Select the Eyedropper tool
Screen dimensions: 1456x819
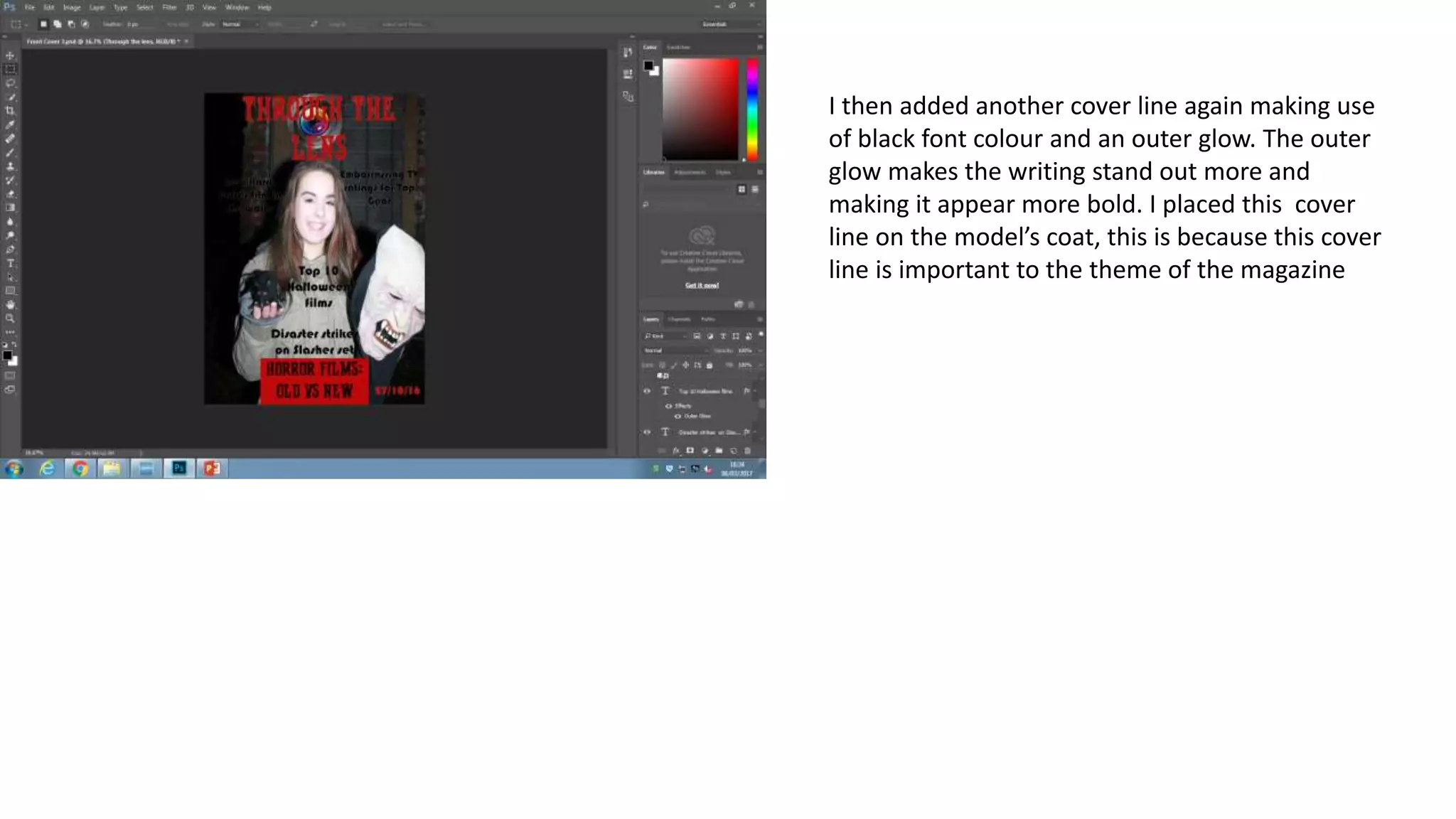[10, 124]
